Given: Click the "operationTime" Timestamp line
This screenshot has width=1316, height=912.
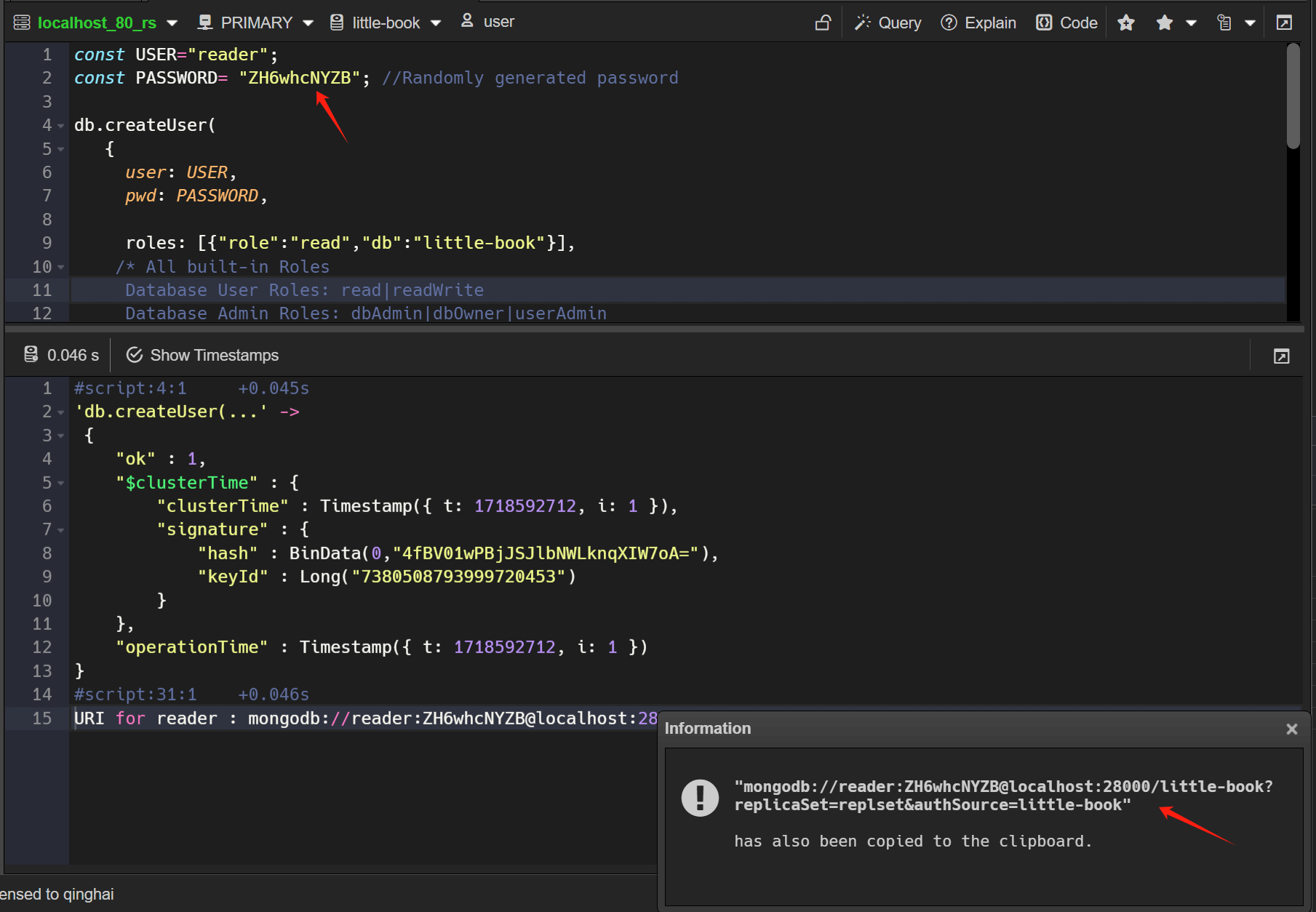Looking at the screenshot, I should (382, 647).
